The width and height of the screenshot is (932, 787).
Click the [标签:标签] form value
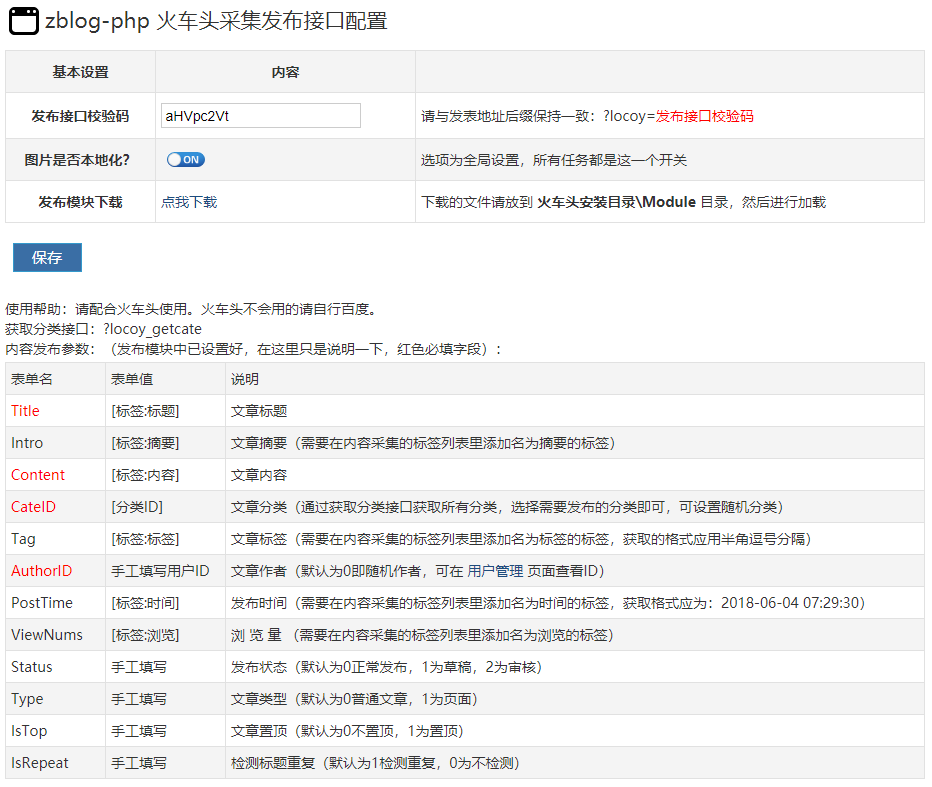click(145, 539)
